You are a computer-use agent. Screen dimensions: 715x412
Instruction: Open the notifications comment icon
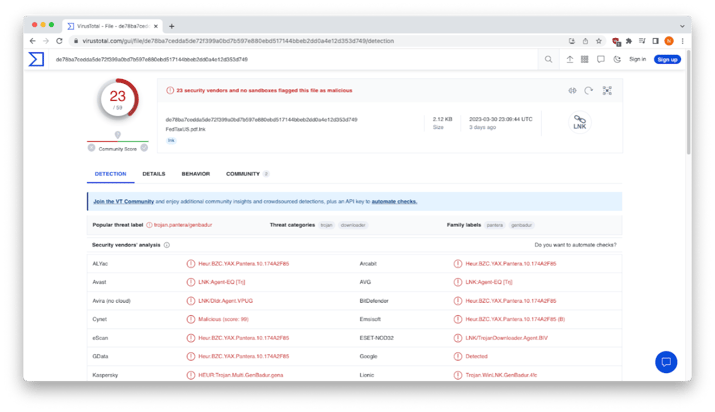(603, 60)
